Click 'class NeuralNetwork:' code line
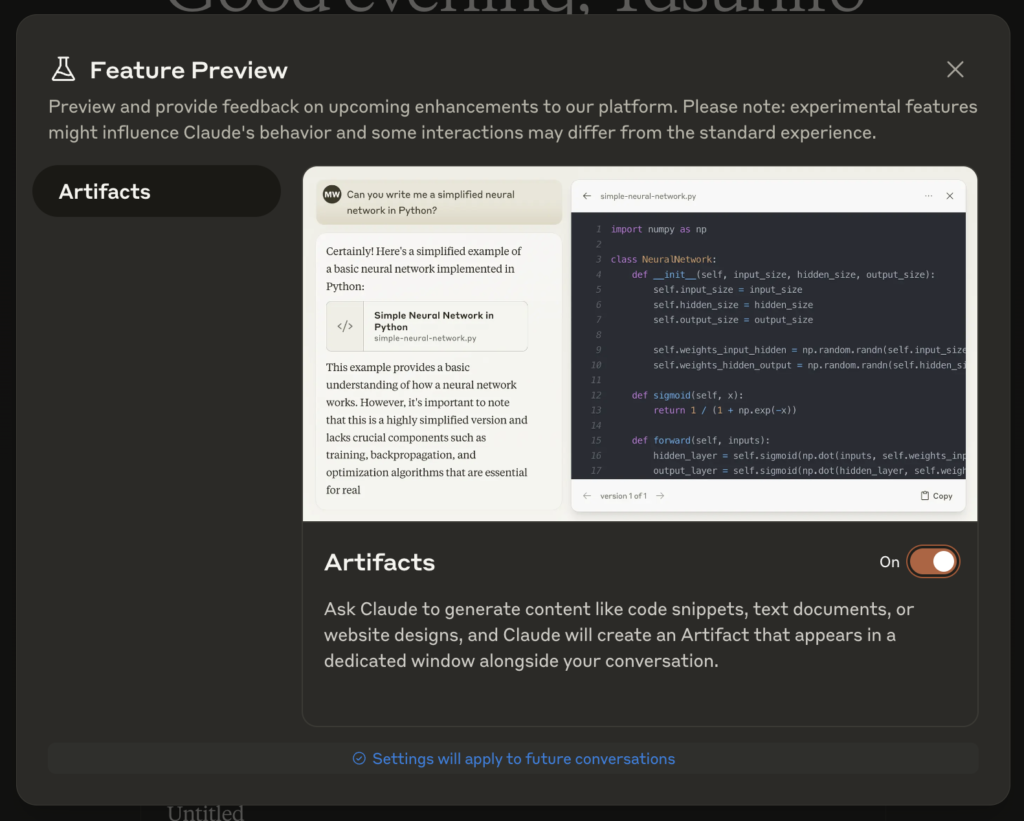 (x=664, y=259)
